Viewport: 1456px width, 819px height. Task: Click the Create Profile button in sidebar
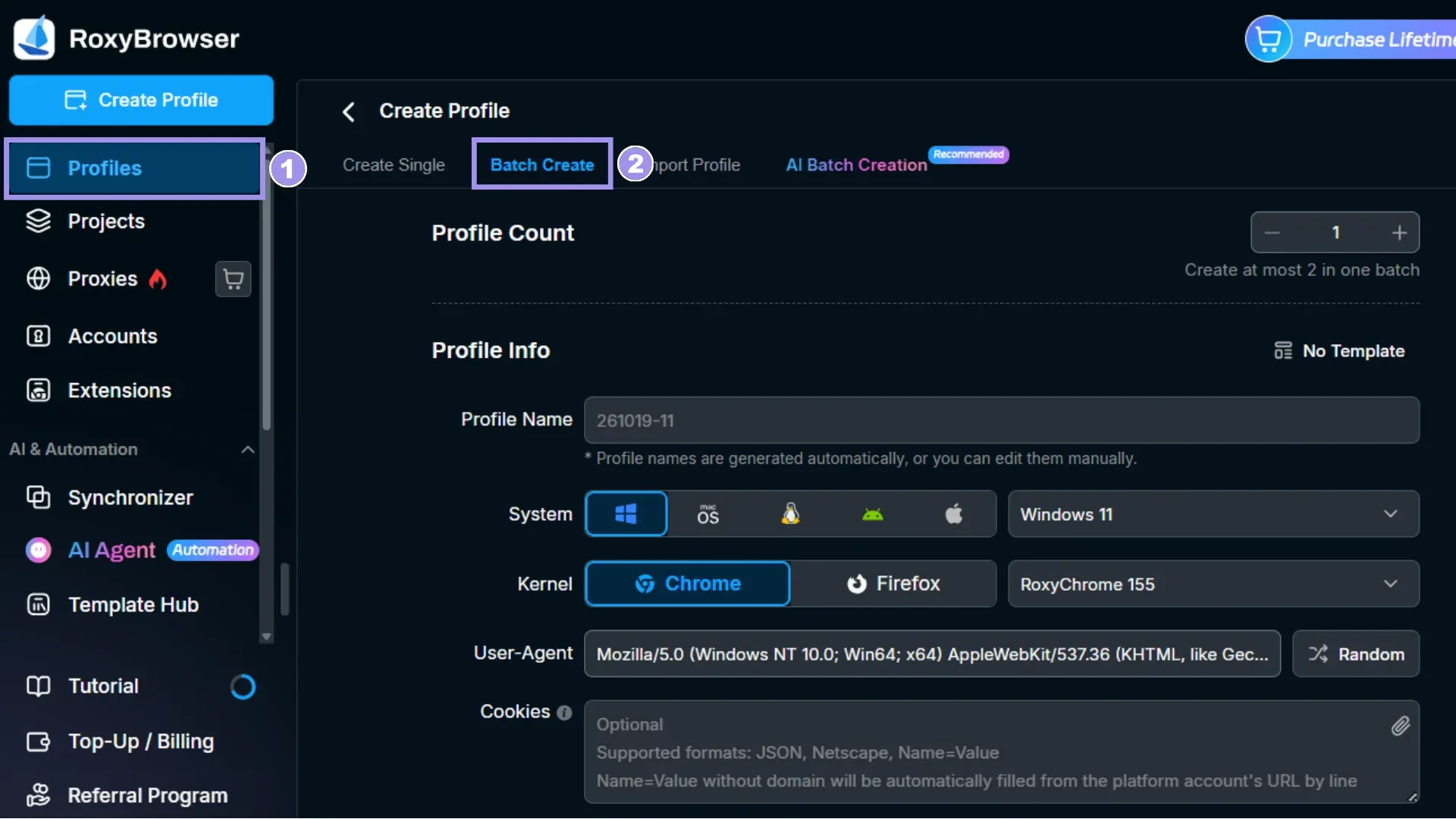[x=141, y=100]
